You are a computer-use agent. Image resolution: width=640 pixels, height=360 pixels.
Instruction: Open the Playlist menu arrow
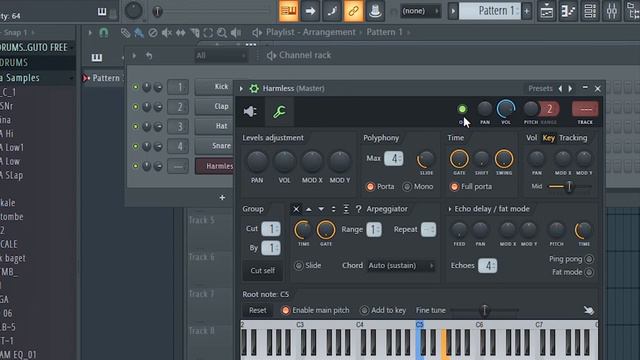(x=90, y=33)
